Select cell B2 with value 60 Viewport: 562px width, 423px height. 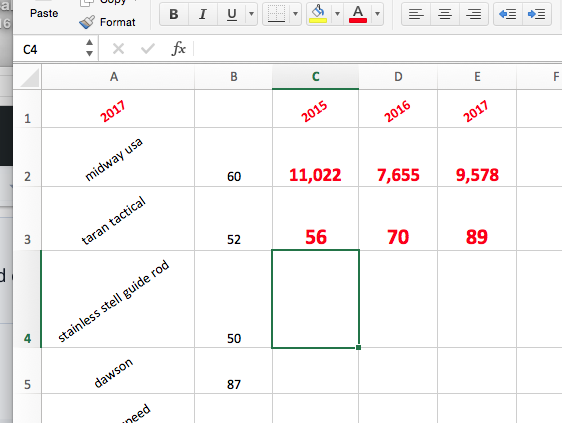pyautogui.click(x=233, y=157)
